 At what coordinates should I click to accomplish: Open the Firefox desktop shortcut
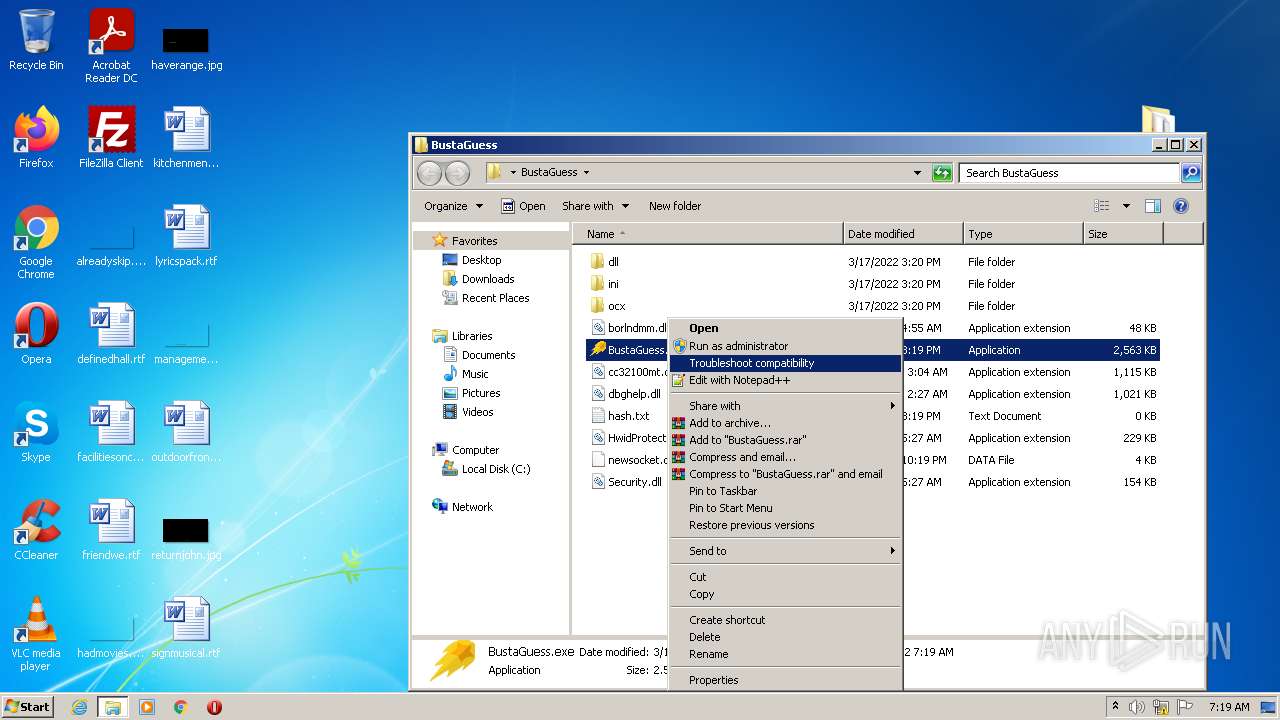click(x=36, y=138)
